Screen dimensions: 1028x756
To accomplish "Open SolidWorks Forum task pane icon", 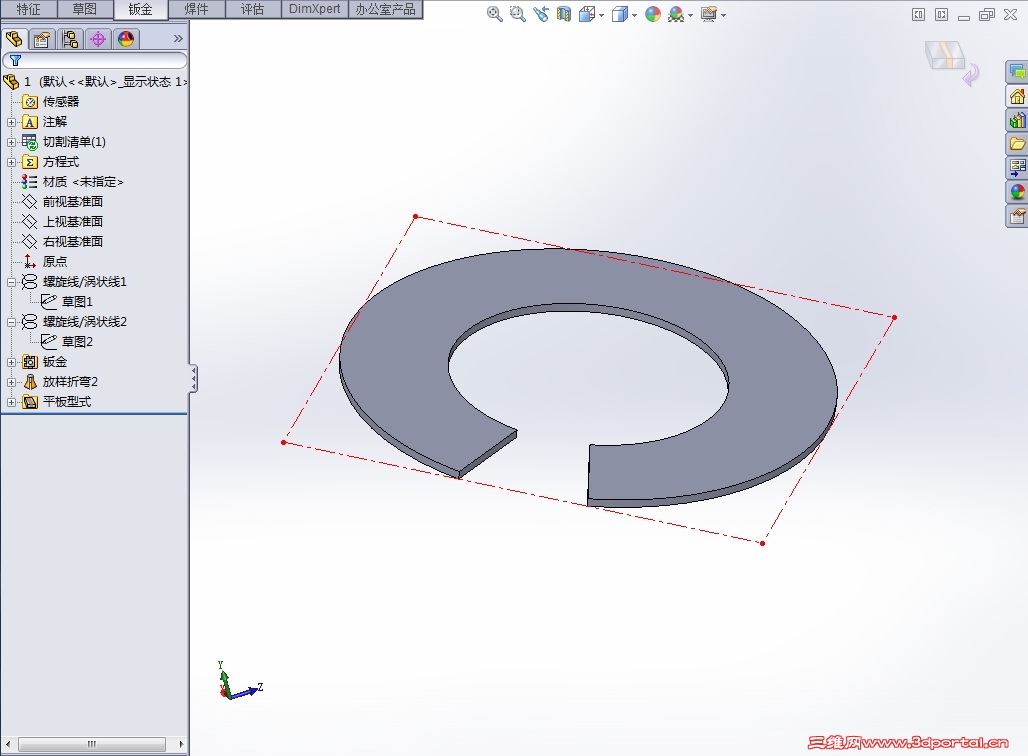I will point(1017,72).
